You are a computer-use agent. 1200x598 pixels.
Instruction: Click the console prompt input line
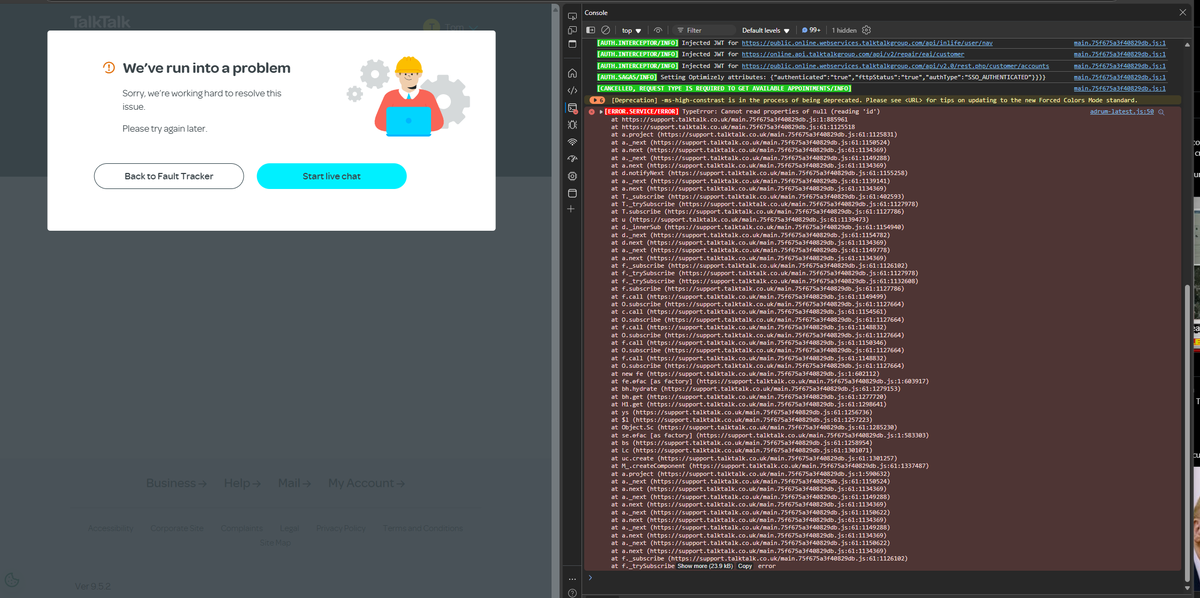(885, 578)
